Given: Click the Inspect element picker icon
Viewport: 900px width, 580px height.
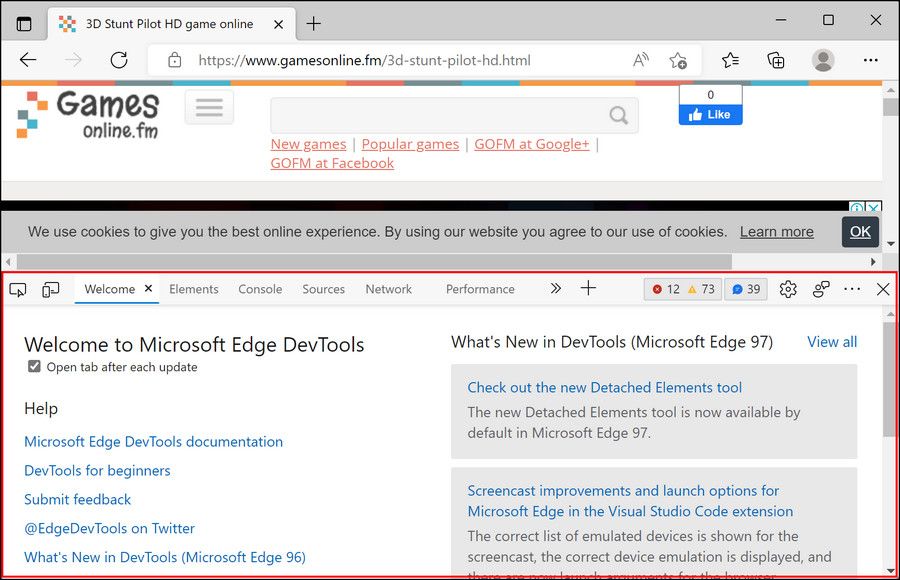Looking at the screenshot, I should coord(18,289).
